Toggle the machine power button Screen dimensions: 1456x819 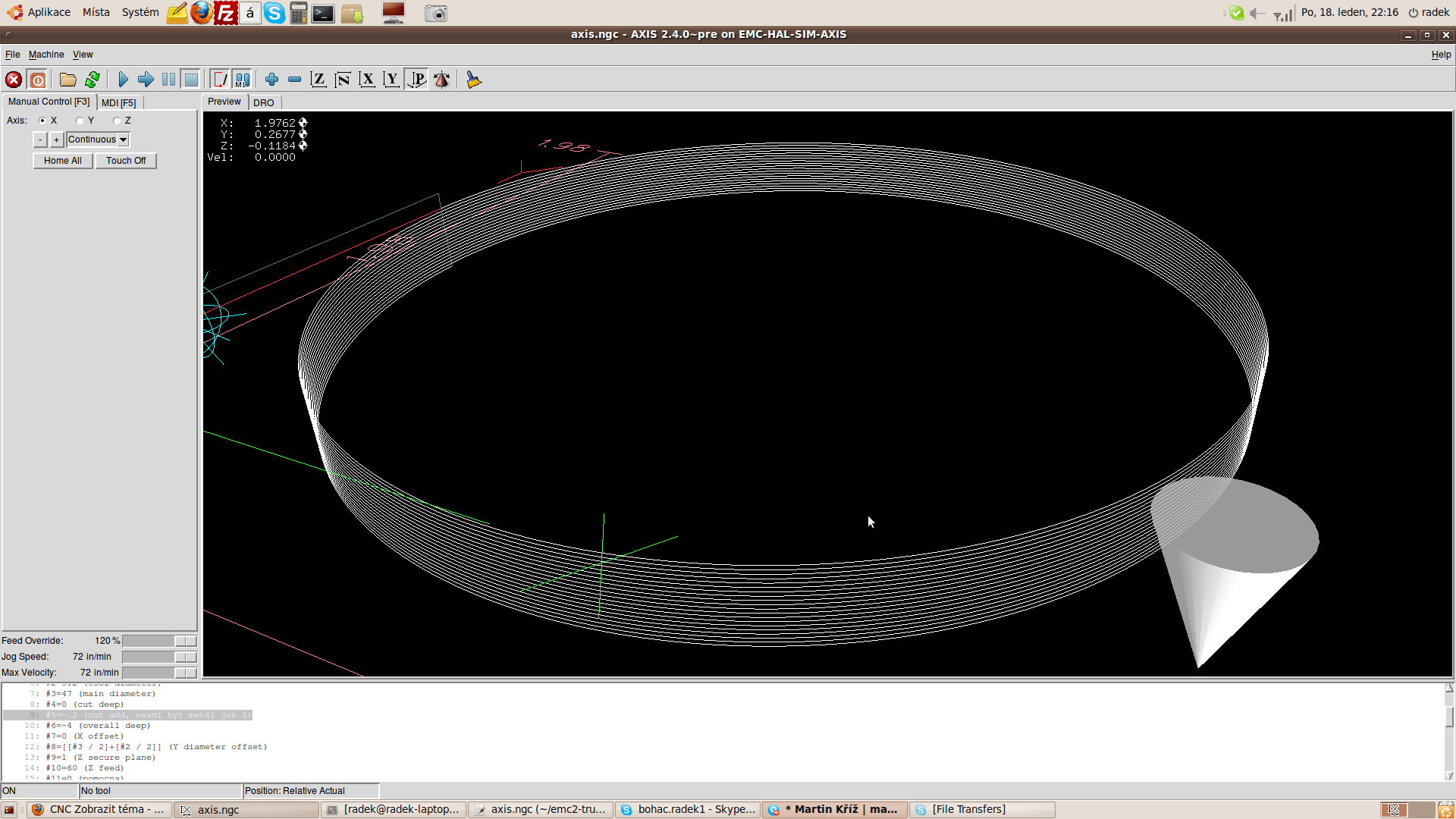(38, 80)
